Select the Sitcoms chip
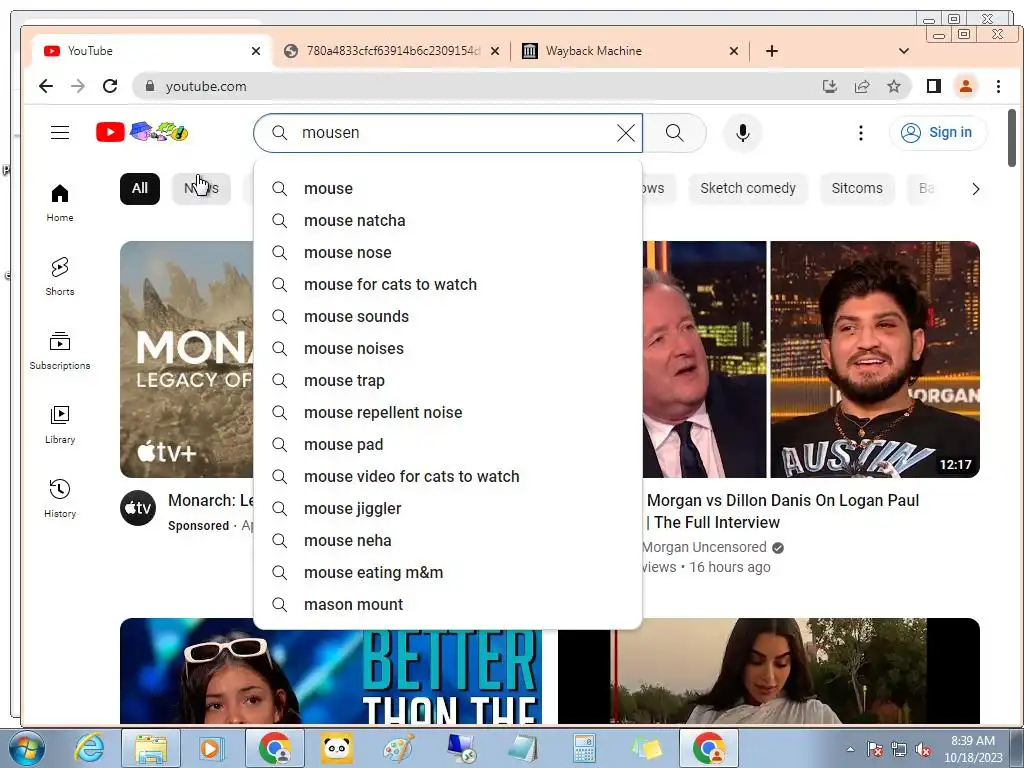The width and height of the screenshot is (1024, 768). click(x=857, y=189)
